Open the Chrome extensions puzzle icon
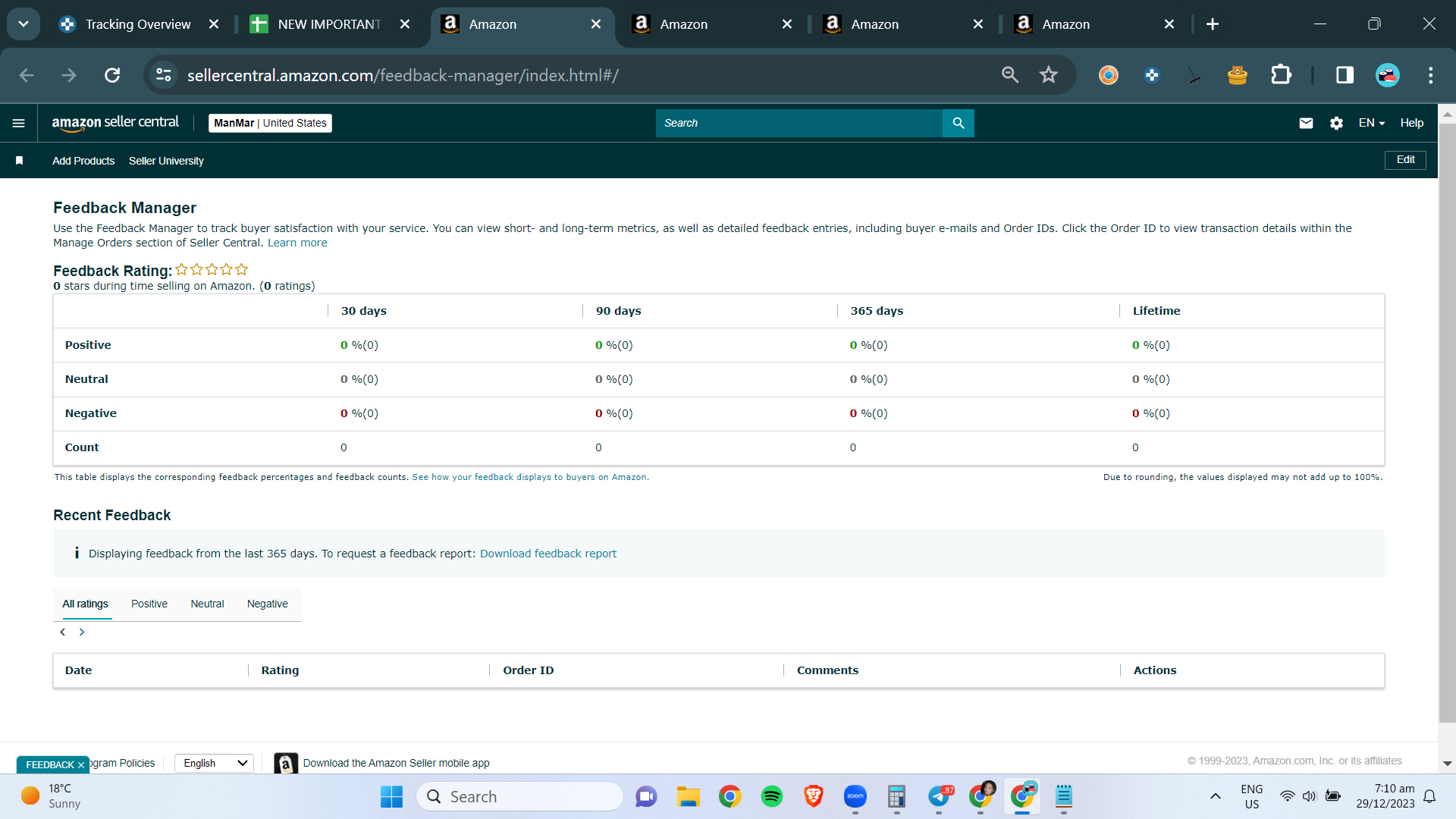Image resolution: width=1456 pixels, height=819 pixels. pyautogui.click(x=1281, y=75)
